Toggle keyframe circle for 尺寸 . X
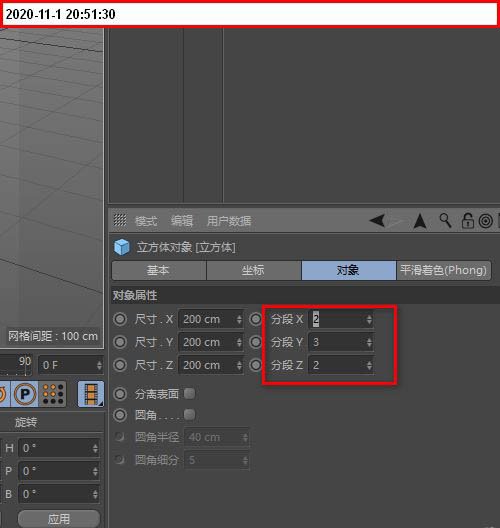 tap(120, 319)
